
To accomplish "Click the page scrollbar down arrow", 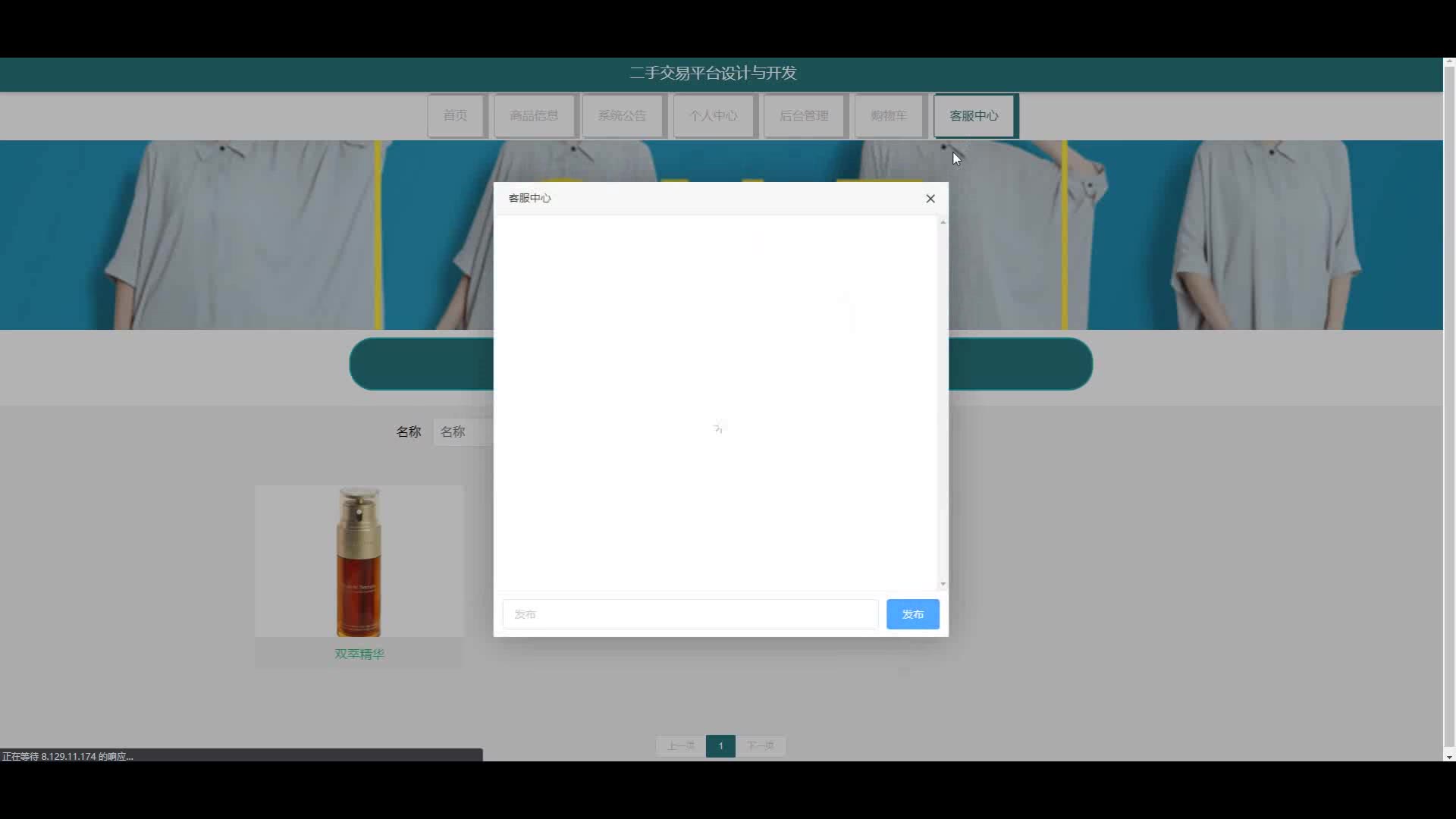I will [x=1449, y=756].
